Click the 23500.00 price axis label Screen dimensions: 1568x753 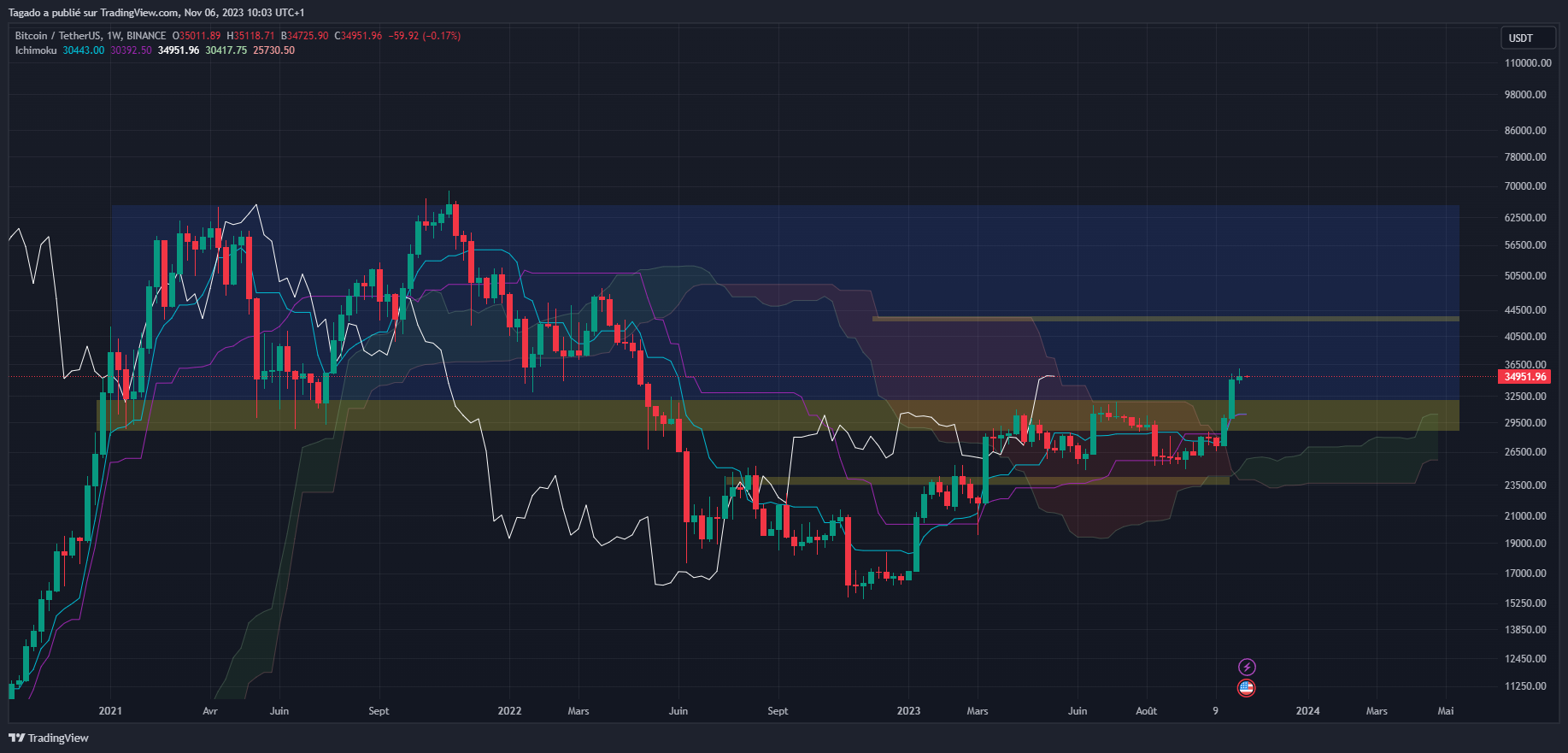coord(1525,485)
